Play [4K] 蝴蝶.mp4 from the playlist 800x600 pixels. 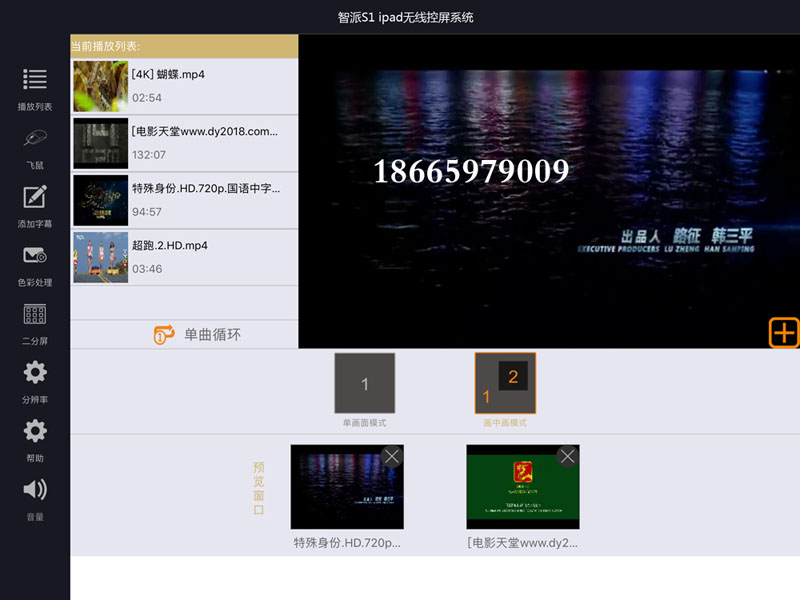coord(185,86)
